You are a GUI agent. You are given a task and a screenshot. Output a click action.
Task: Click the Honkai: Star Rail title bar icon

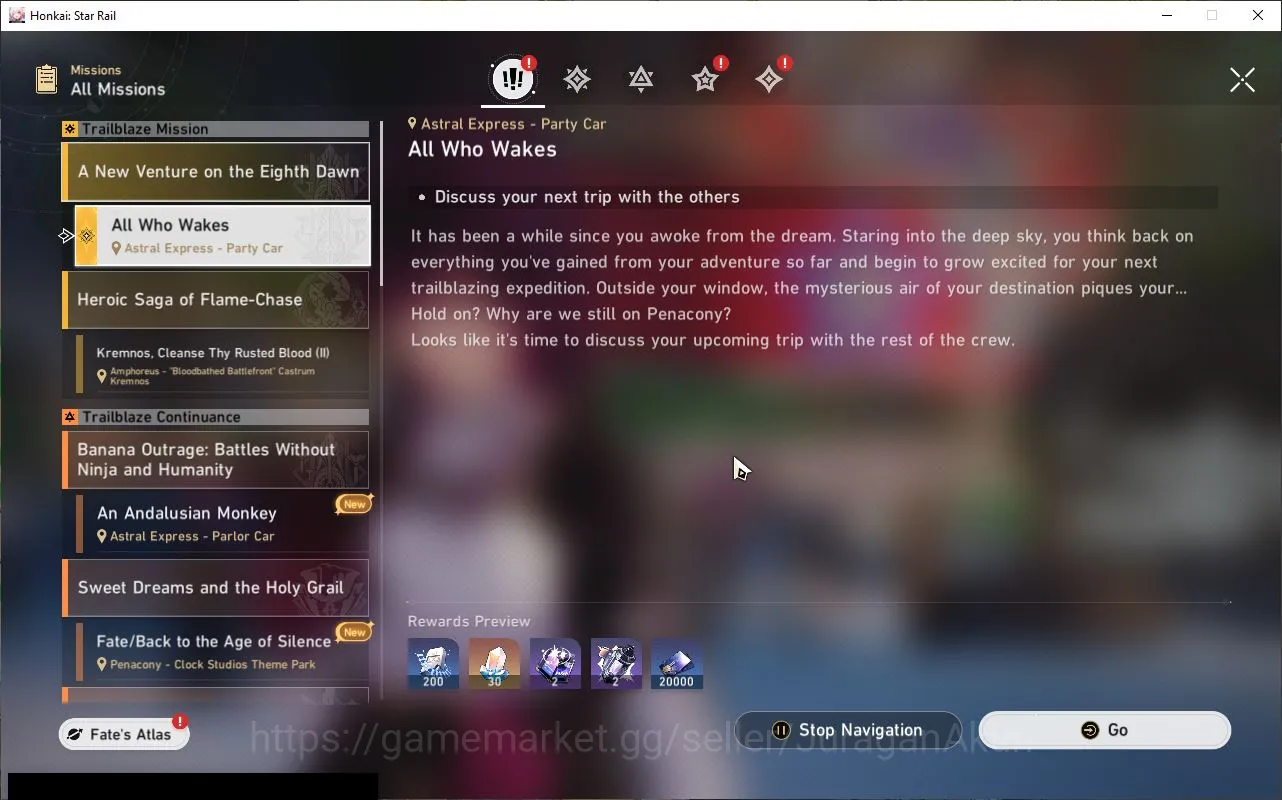coord(17,15)
